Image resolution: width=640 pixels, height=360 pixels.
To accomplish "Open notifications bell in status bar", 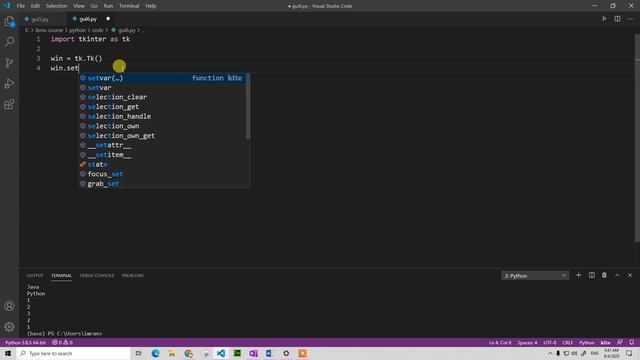I will tap(631, 342).
